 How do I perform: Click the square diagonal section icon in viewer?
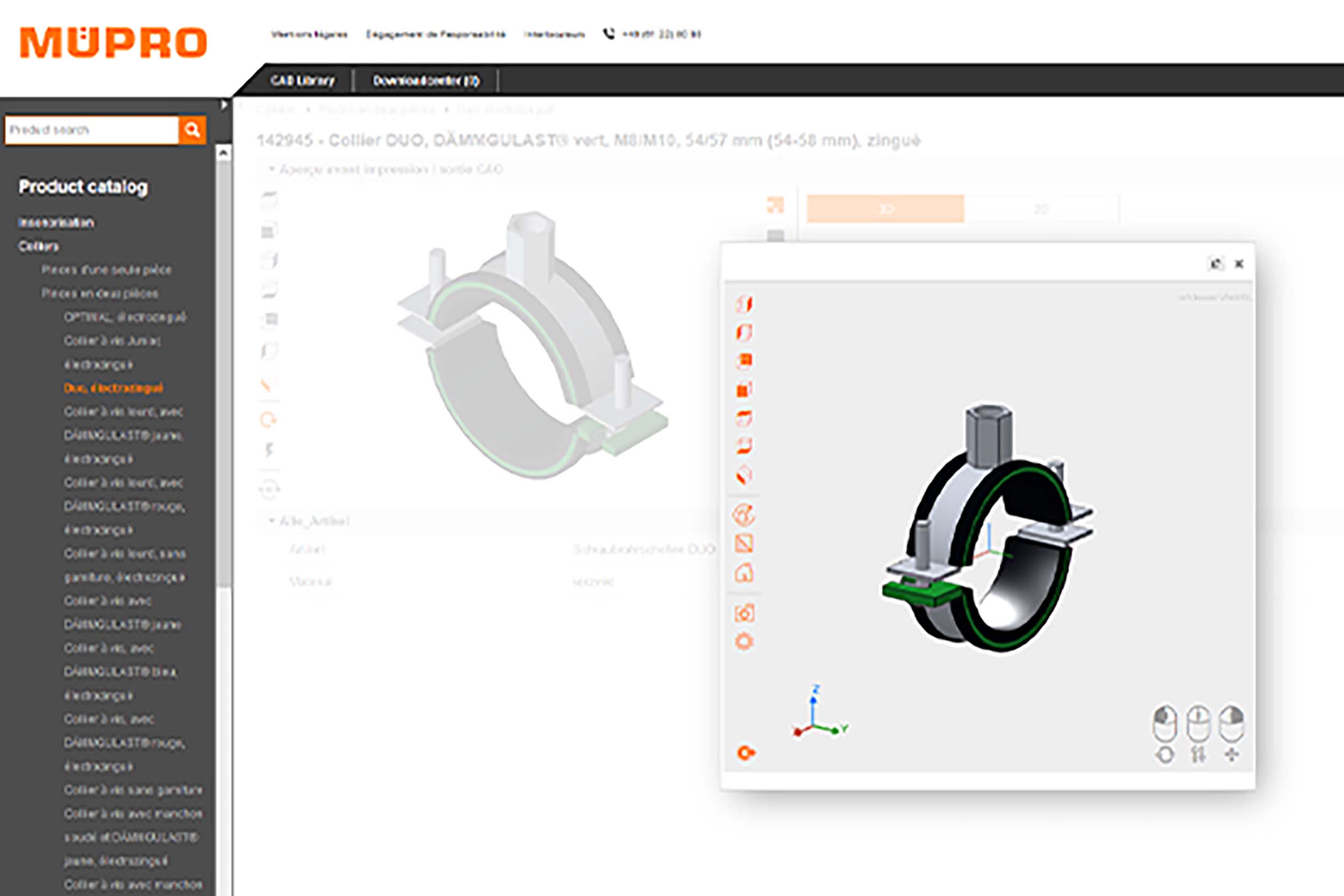coord(744,543)
